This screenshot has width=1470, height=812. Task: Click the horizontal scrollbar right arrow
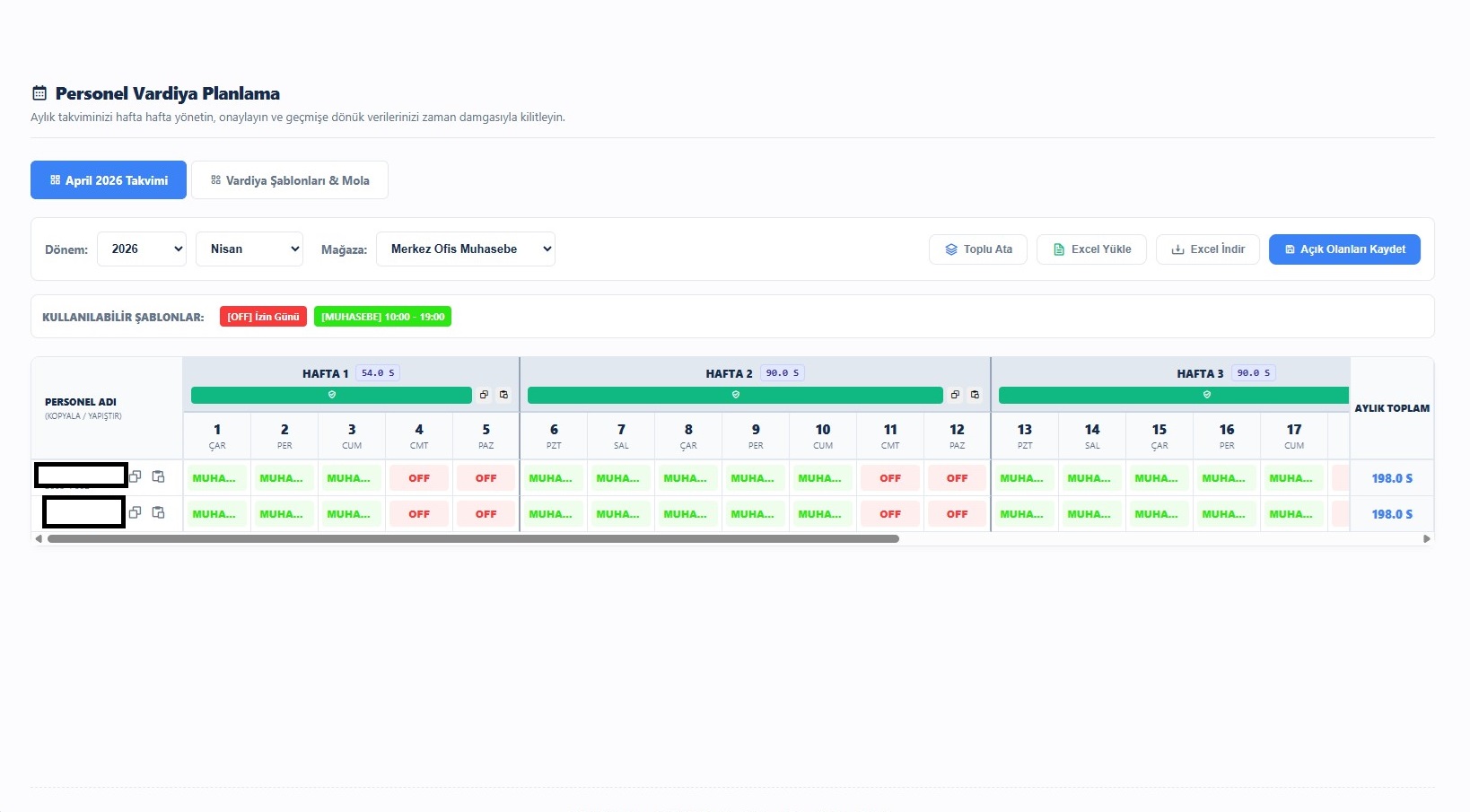point(1427,539)
